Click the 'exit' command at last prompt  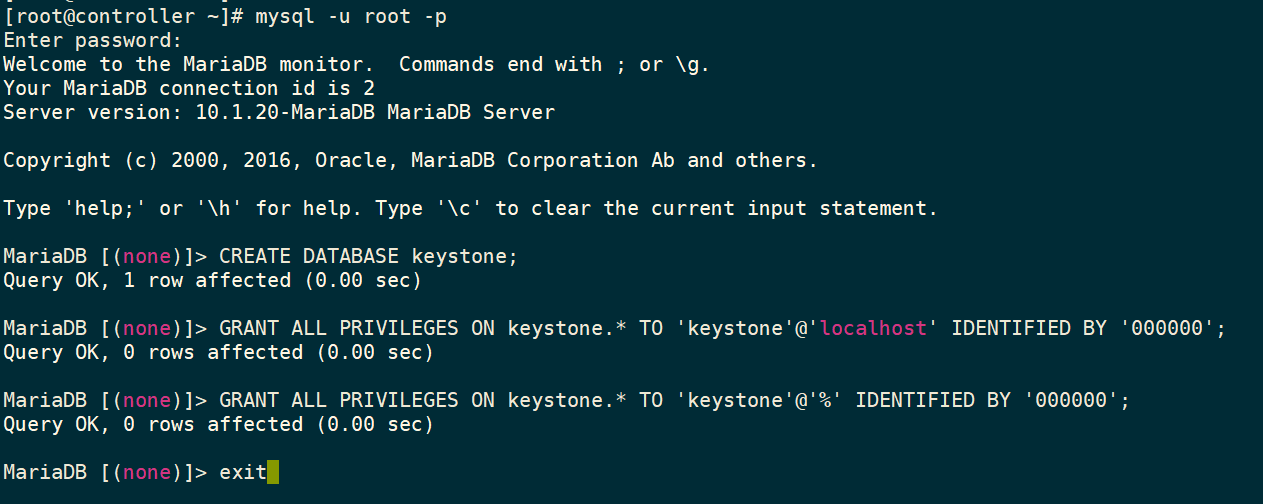pyautogui.click(x=243, y=472)
